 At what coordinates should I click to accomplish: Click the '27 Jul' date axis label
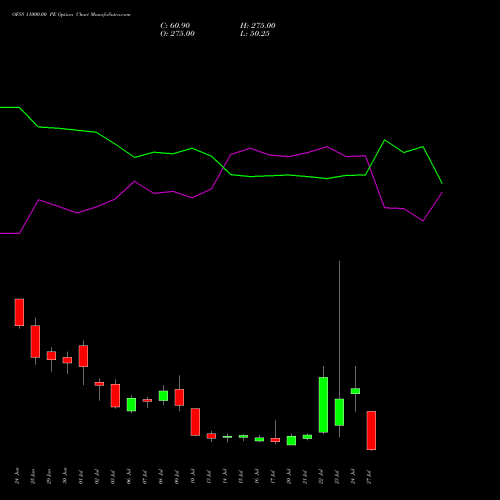coord(369,477)
